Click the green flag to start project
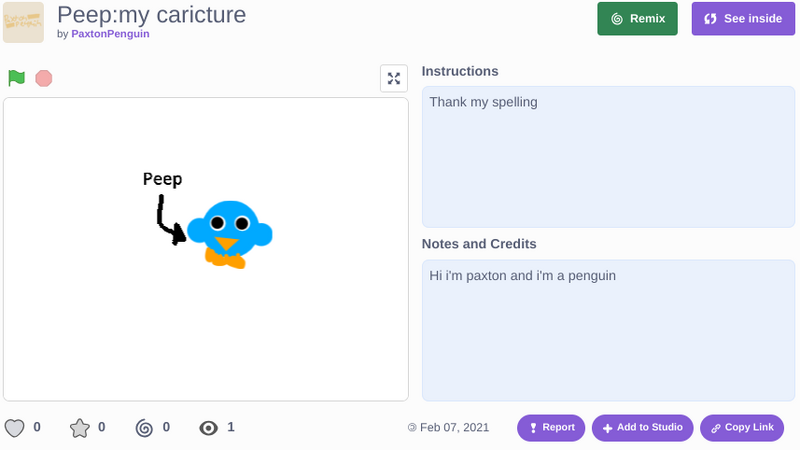 pyautogui.click(x=16, y=78)
